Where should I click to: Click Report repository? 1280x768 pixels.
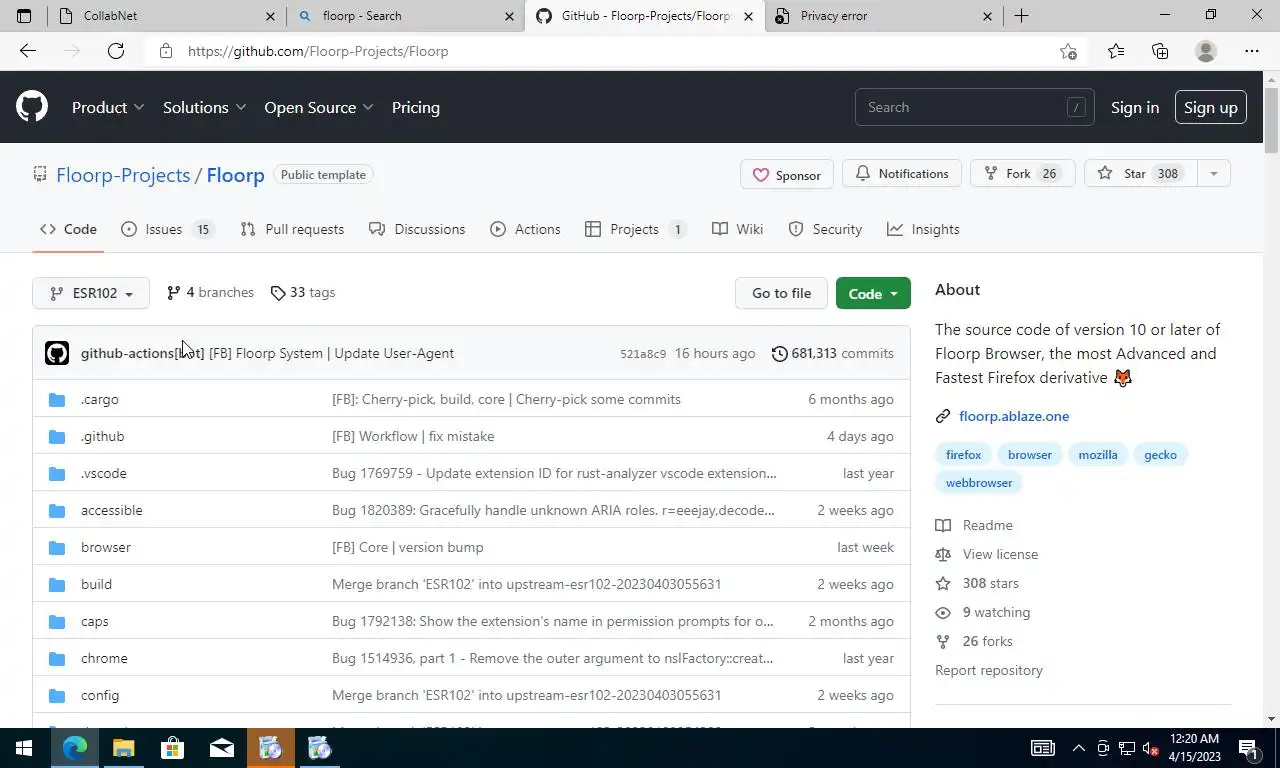[989, 670]
